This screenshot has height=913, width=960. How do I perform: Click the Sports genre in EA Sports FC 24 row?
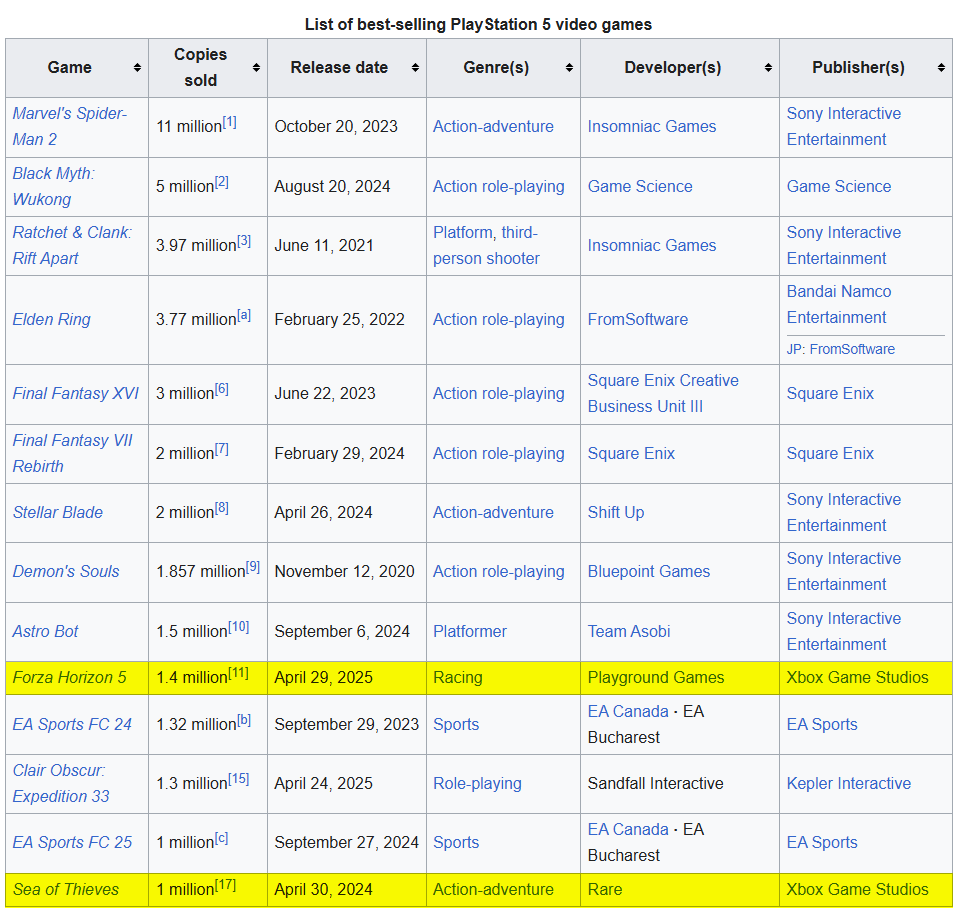[x=456, y=724]
